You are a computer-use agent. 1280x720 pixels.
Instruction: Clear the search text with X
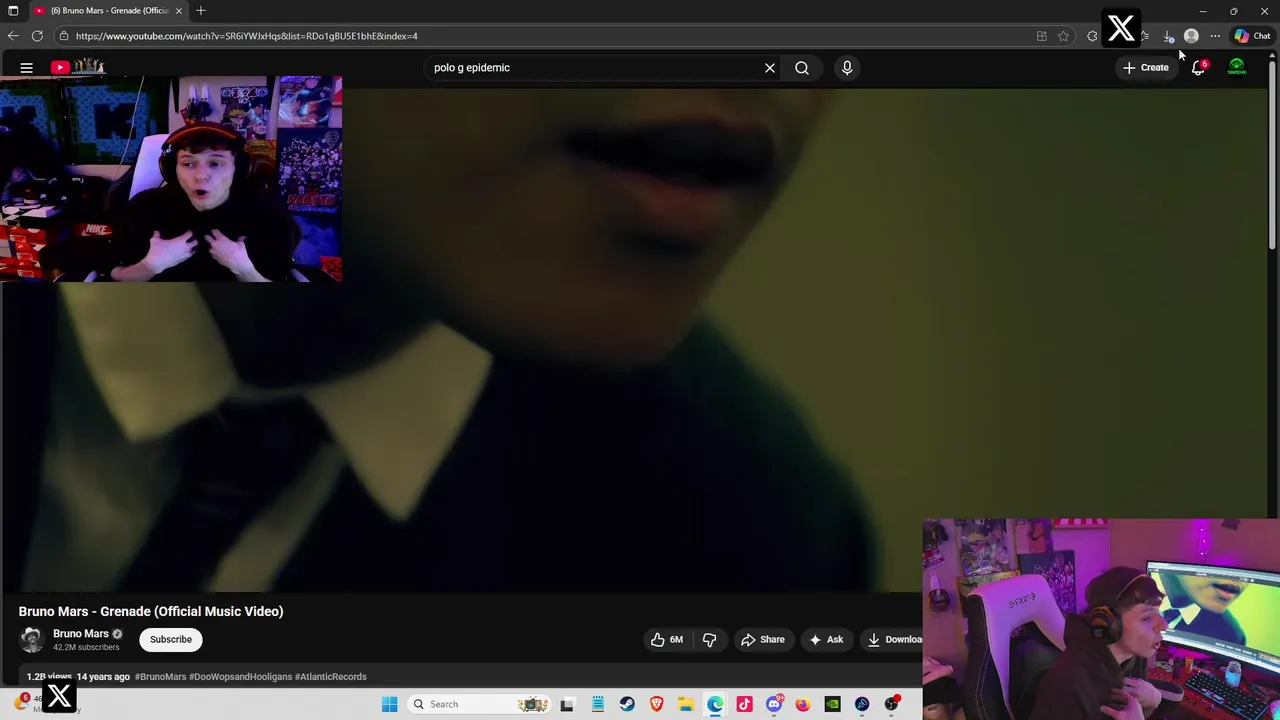(x=770, y=68)
